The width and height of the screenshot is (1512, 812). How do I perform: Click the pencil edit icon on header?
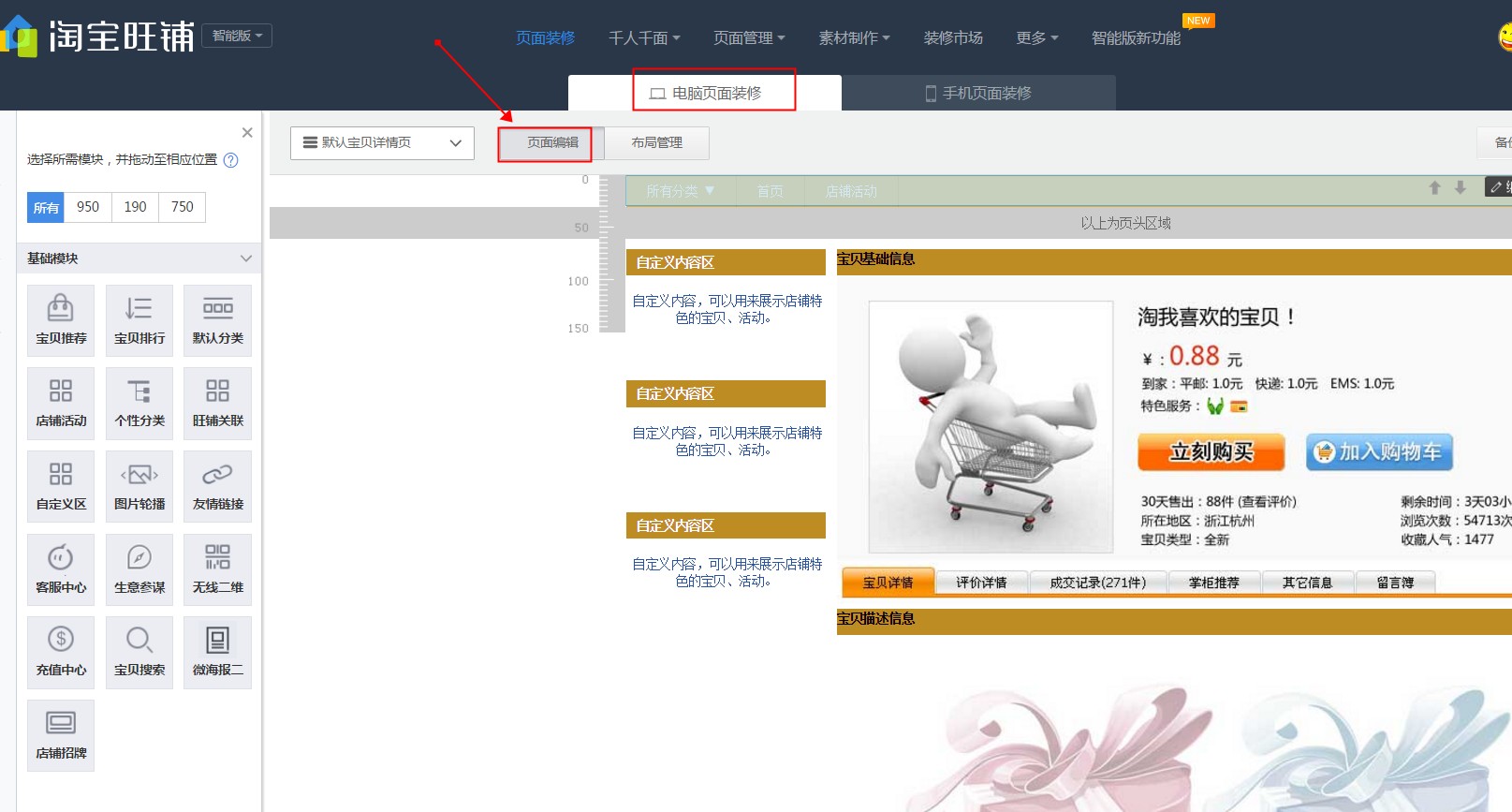pos(1496,187)
